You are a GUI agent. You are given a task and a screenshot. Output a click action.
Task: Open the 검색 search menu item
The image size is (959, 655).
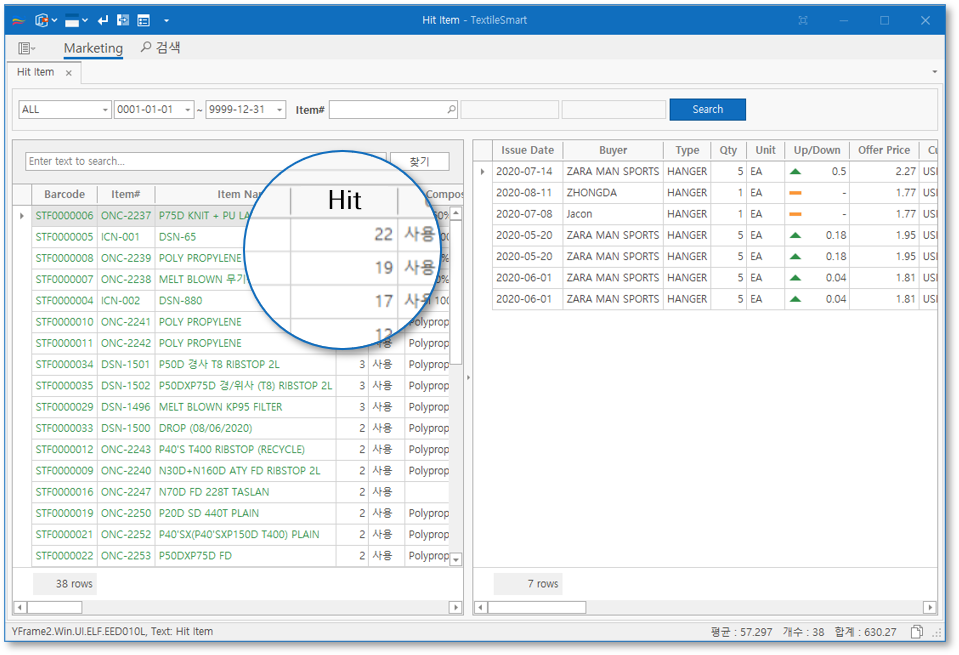point(160,48)
